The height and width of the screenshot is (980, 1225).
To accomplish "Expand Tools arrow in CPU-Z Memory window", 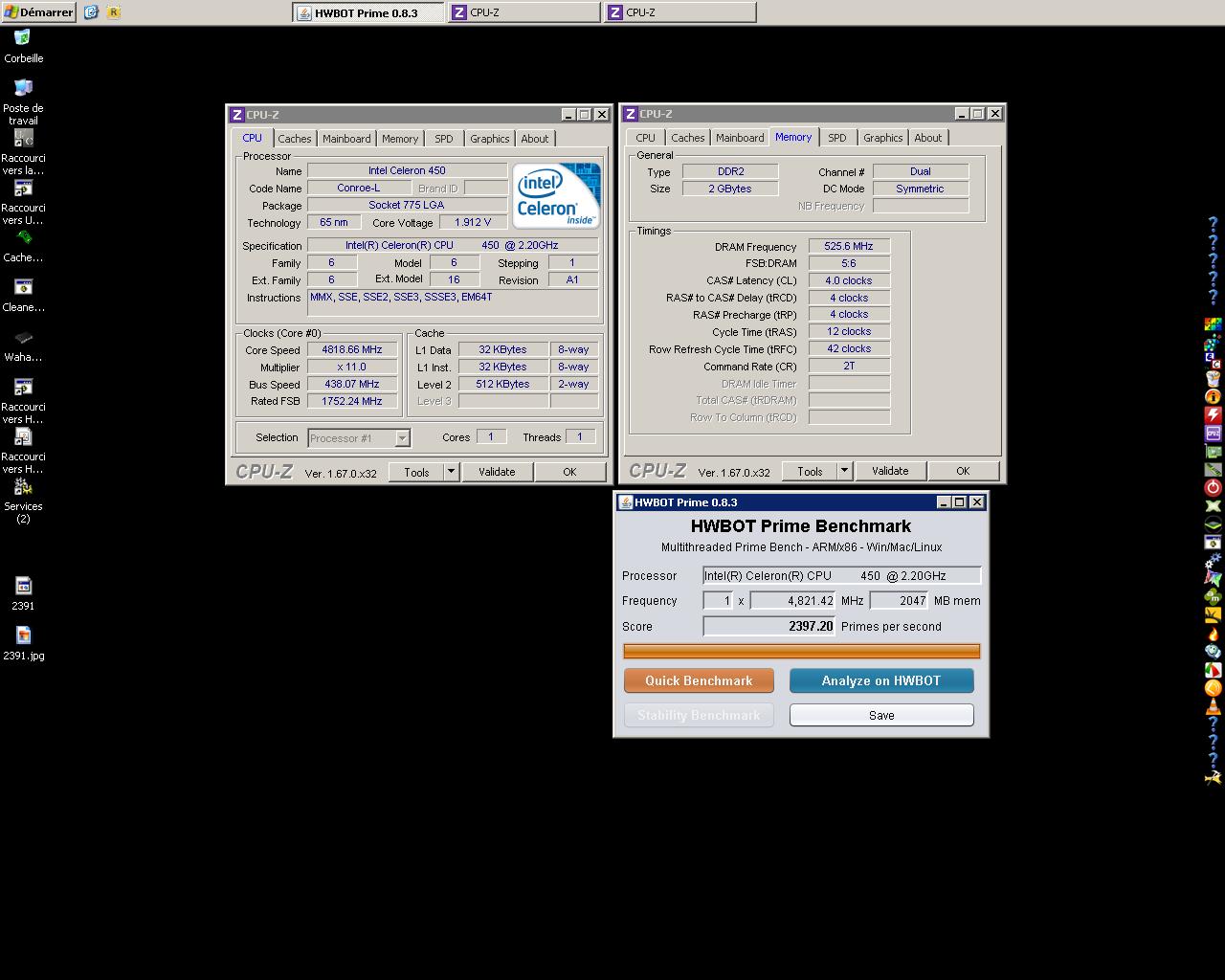I will 844,471.
